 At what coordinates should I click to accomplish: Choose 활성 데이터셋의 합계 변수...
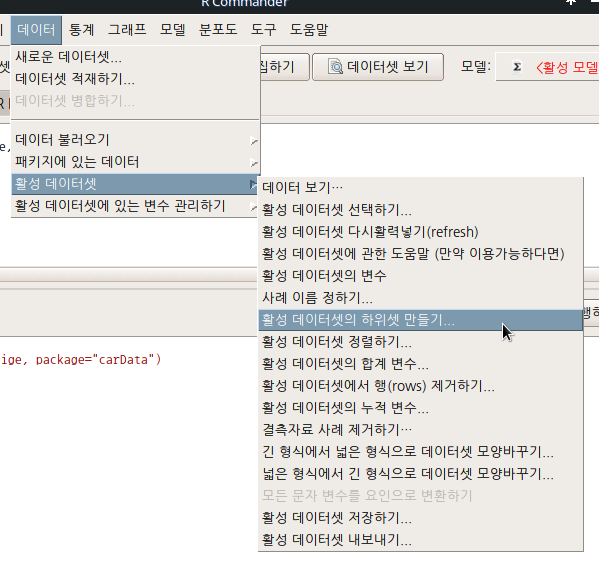pos(421,364)
